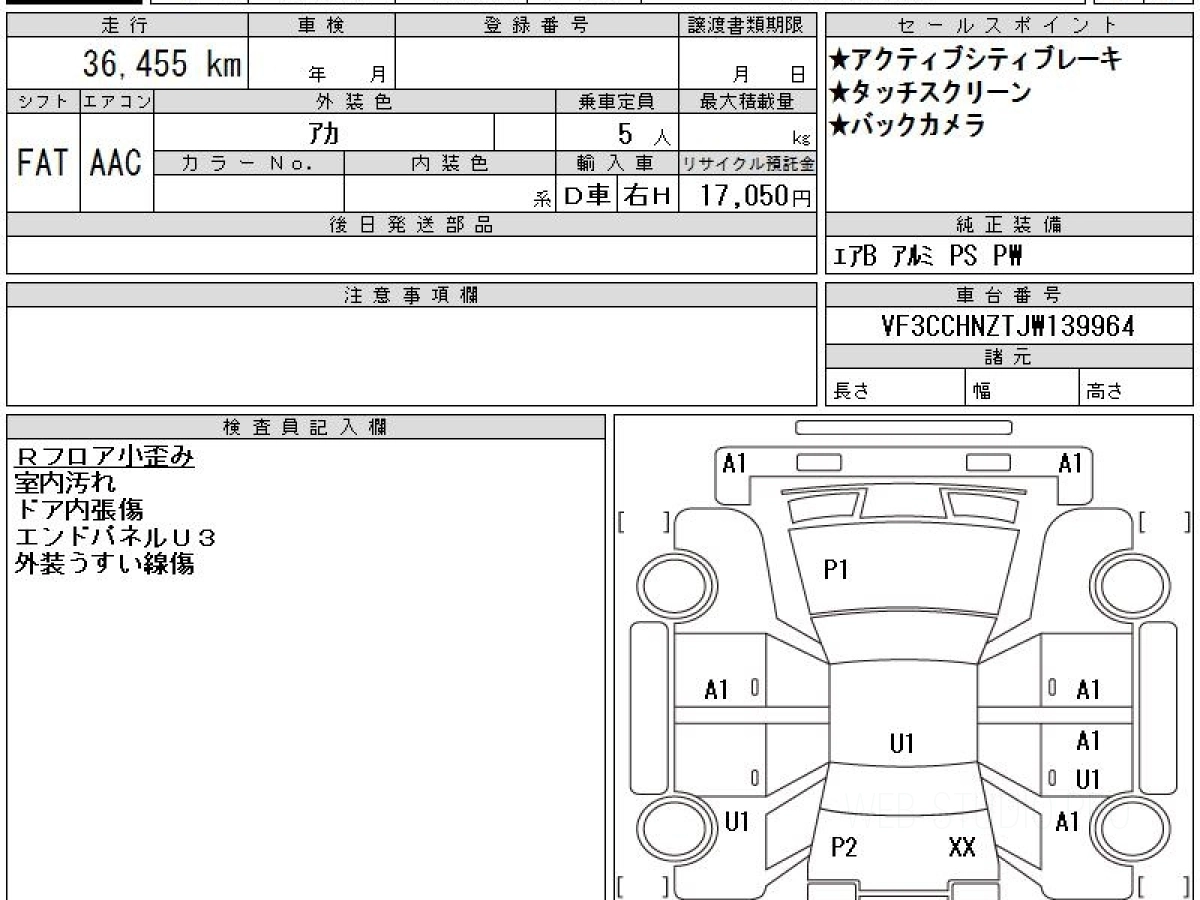Click the 譲渡書類期限 header cell
The width and height of the screenshot is (1200, 900).
(x=747, y=26)
